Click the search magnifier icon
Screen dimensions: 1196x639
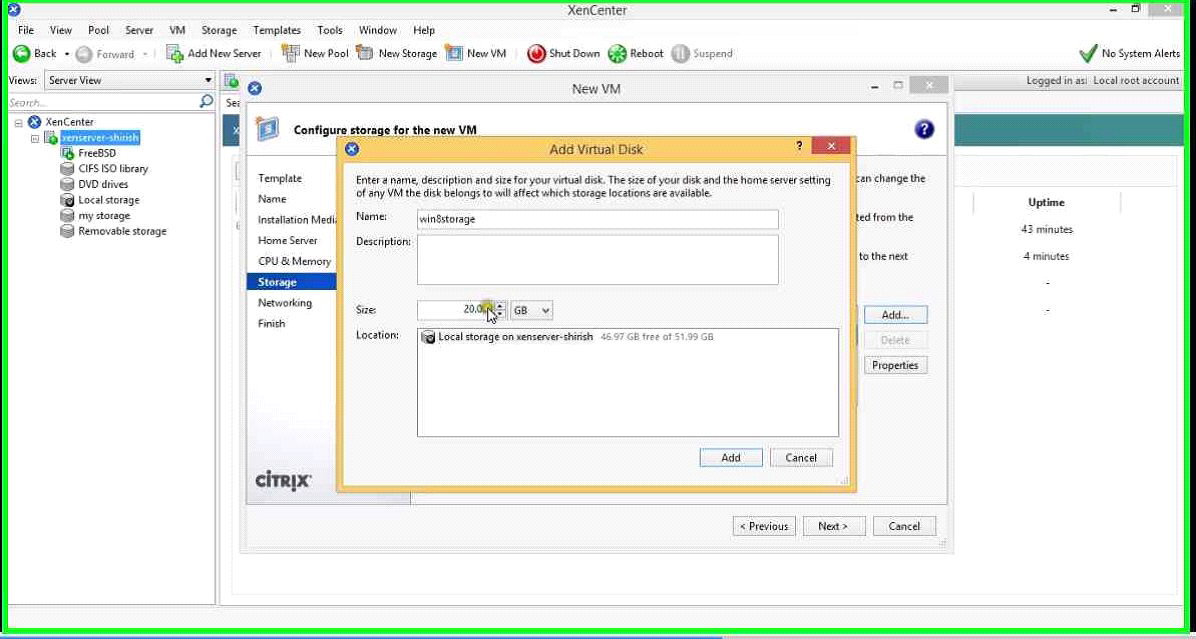pos(206,101)
